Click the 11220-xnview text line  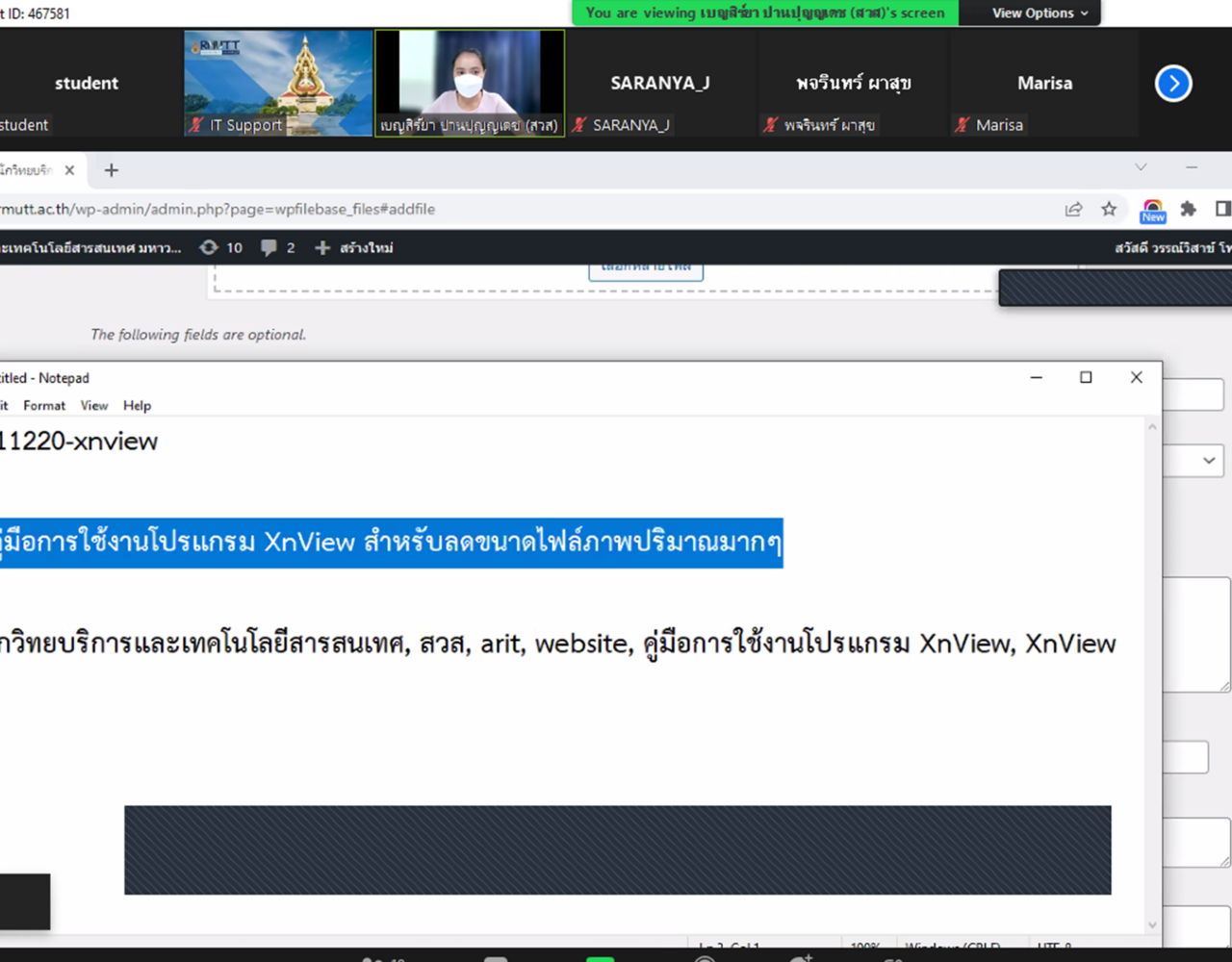79,442
